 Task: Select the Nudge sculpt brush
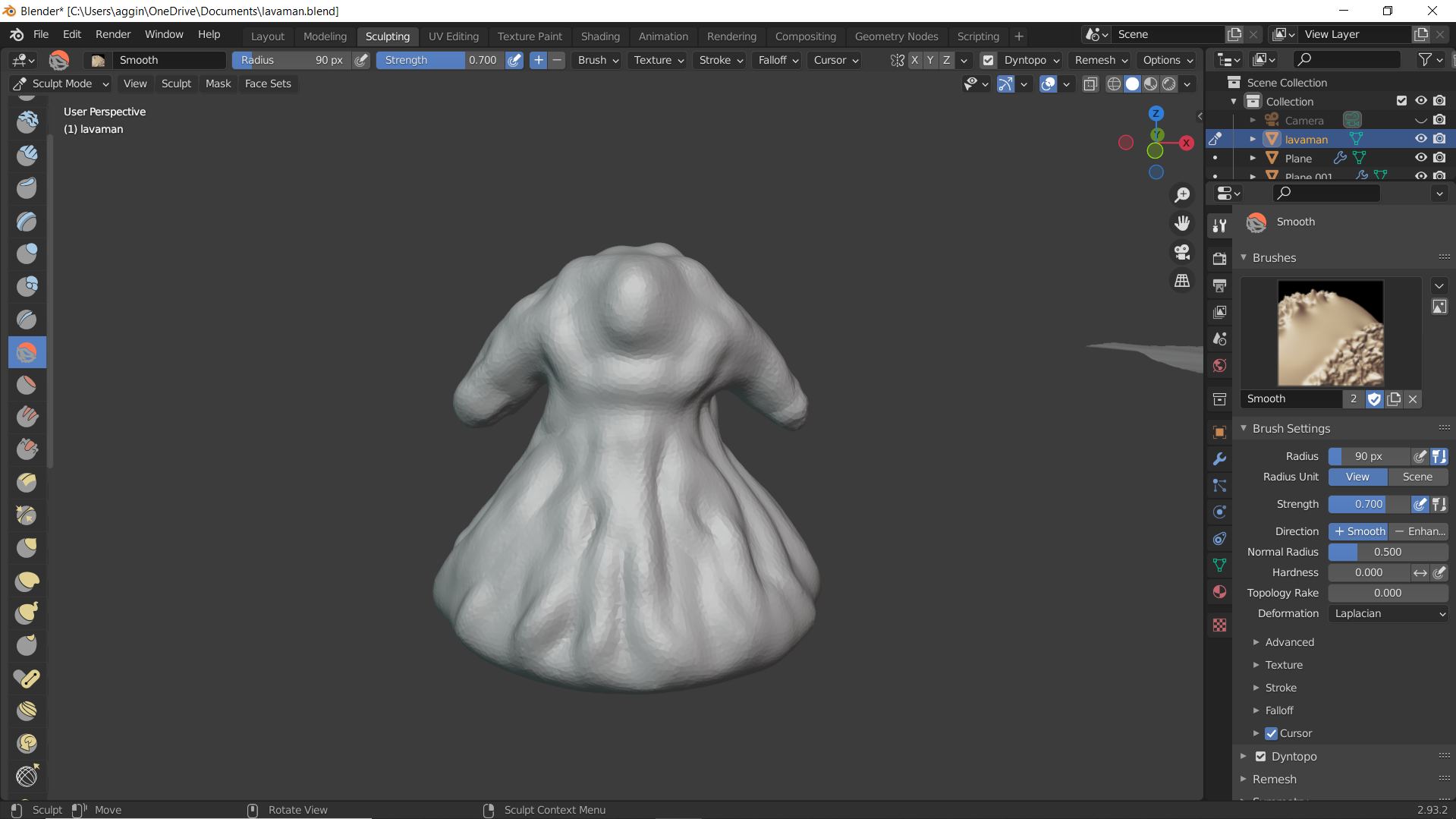pos(27,711)
